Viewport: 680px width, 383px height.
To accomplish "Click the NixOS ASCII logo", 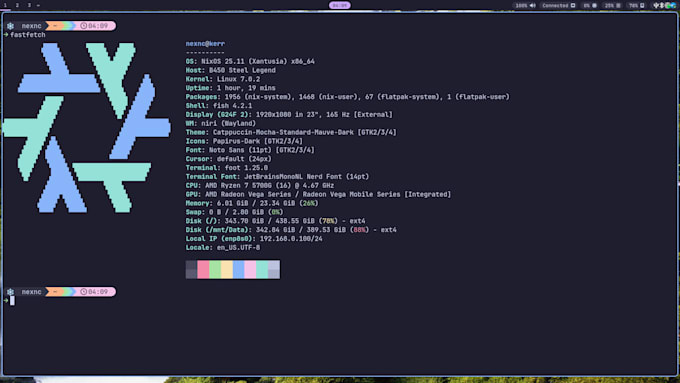I will coord(87,128).
